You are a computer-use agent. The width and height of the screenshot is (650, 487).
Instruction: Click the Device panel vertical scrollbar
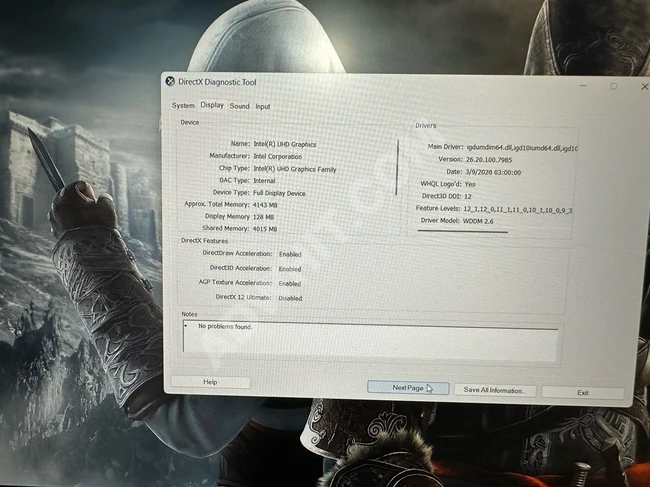coord(397,167)
